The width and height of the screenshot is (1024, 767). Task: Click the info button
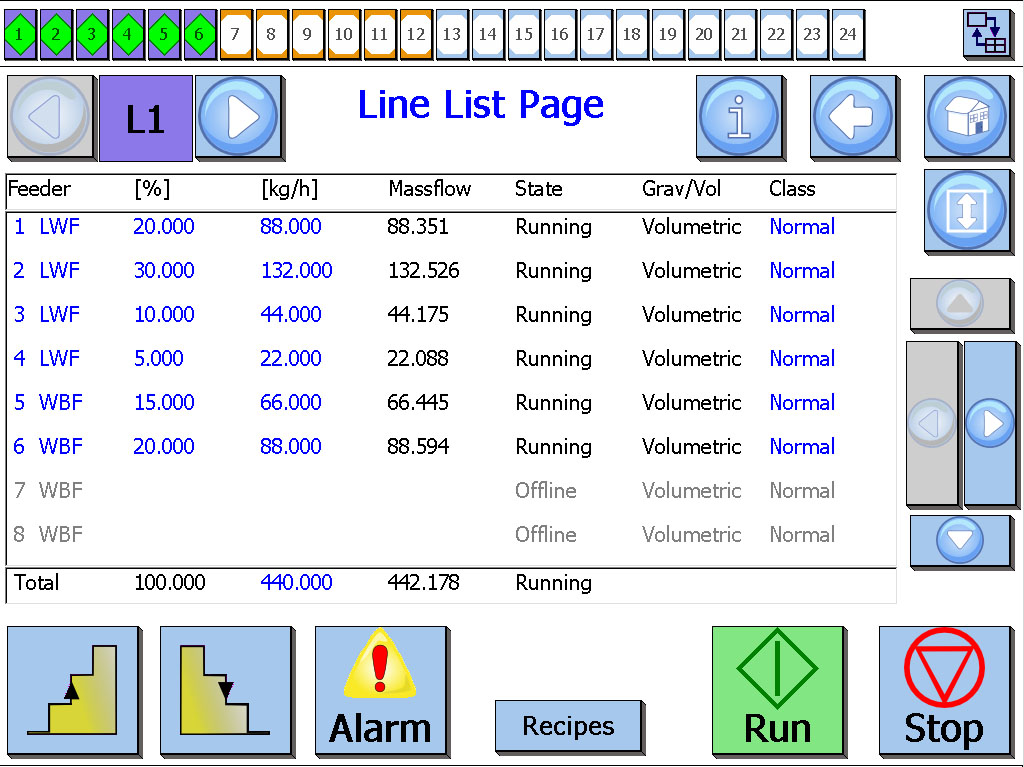point(740,117)
